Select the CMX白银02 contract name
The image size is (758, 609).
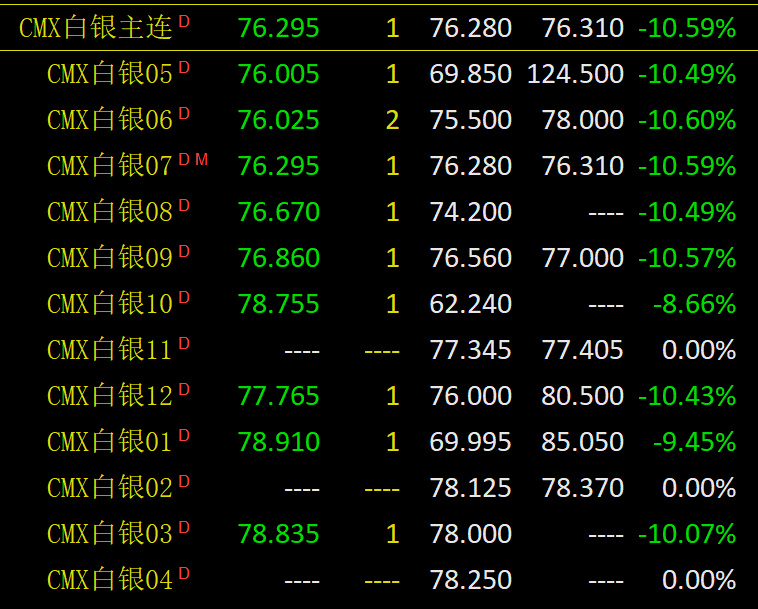(110, 488)
